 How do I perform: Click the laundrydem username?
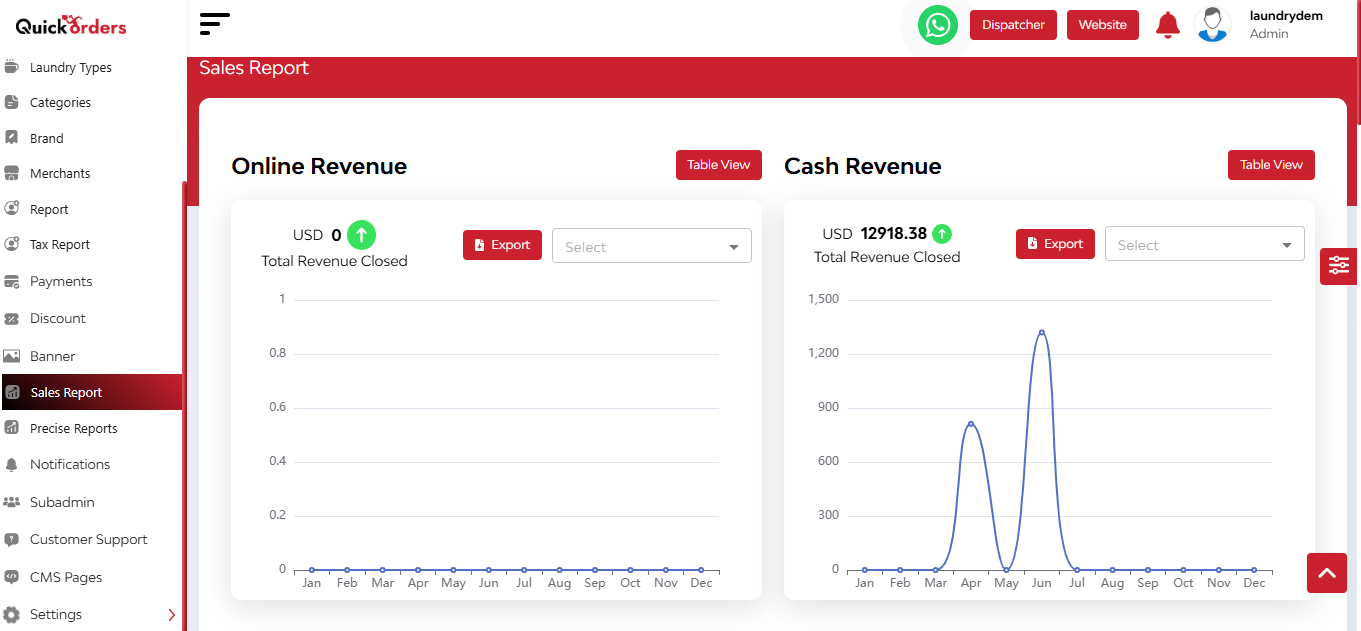pos(1286,16)
